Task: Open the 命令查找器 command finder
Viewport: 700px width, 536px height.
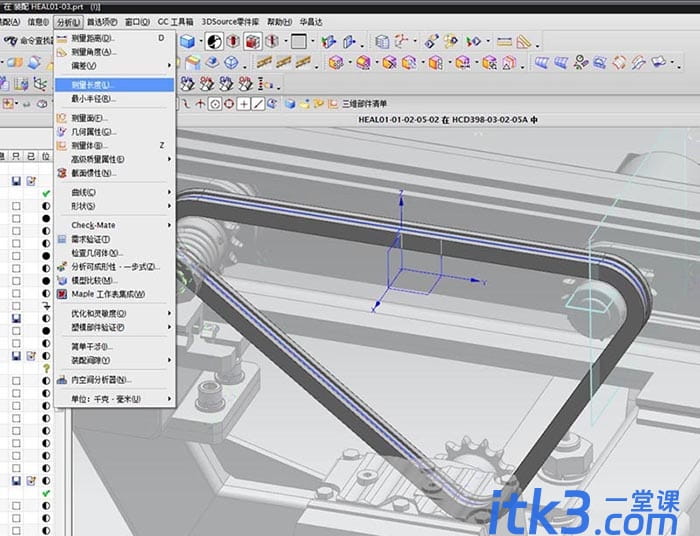Action: coord(28,41)
